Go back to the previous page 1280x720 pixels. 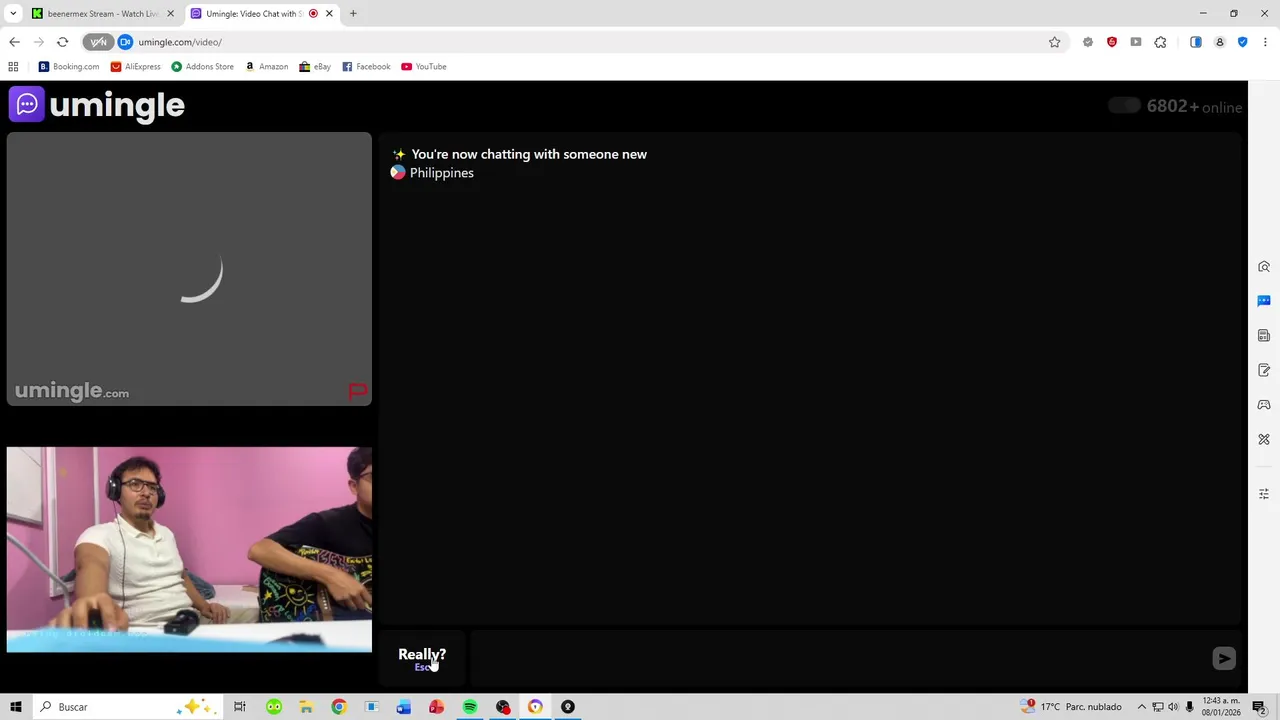[x=14, y=42]
